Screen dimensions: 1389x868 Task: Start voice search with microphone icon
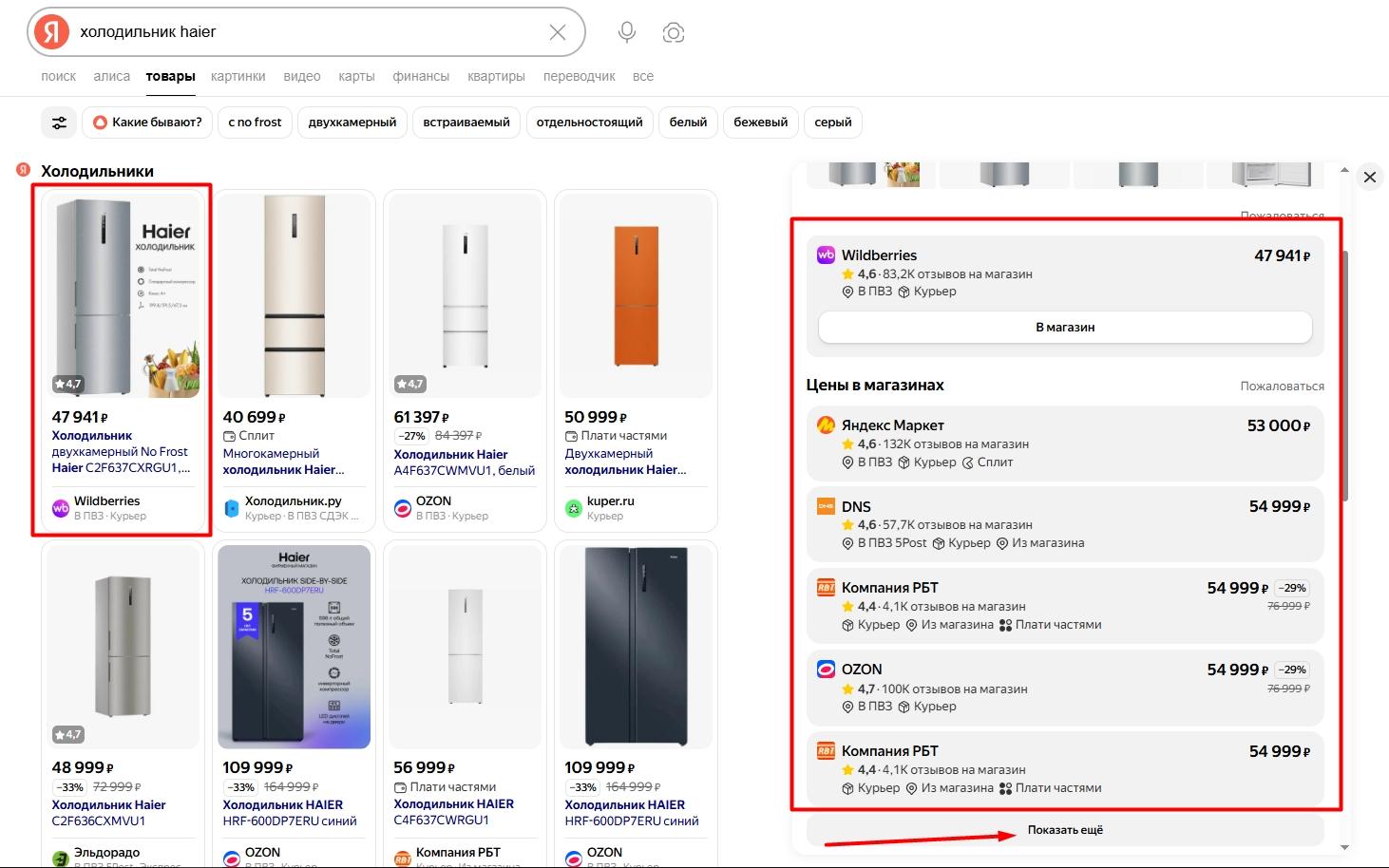627,32
